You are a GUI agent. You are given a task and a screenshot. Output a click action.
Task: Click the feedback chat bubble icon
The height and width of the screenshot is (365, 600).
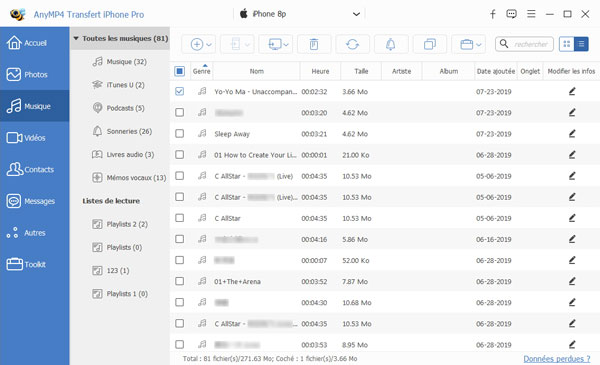click(511, 14)
